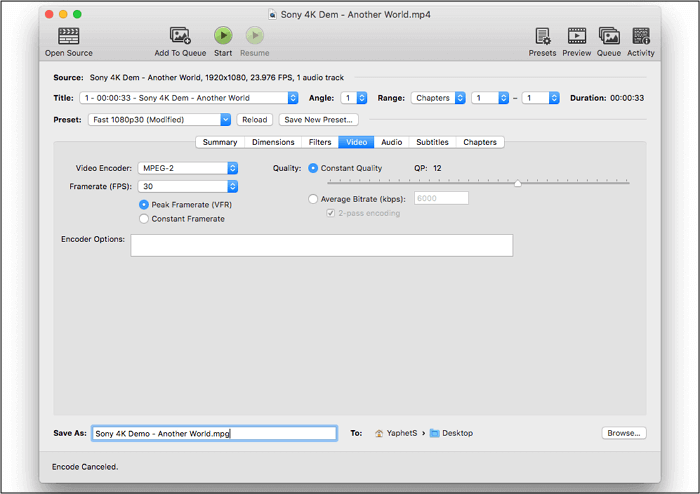Image resolution: width=700 pixels, height=494 pixels.
Task: Click the QP quality slider thumb
Action: [x=517, y=183]
